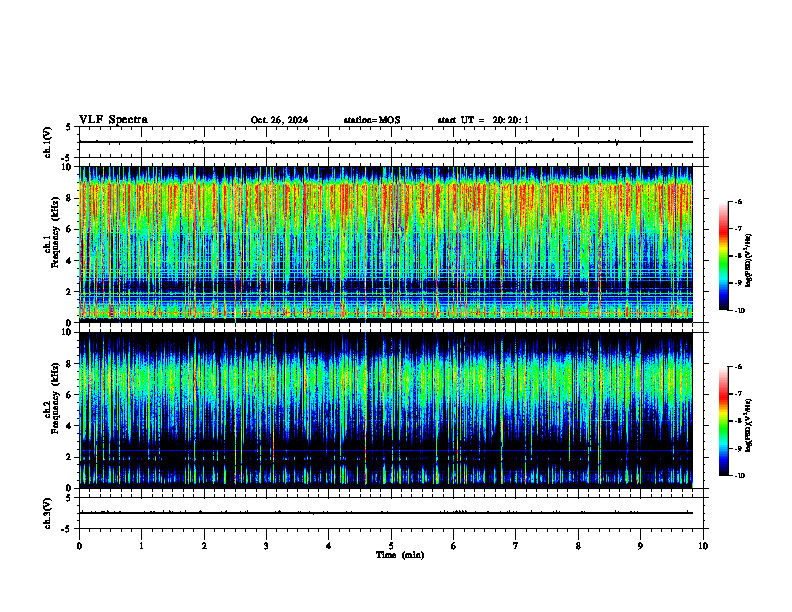Viewport: 792px width, 612px height.
Task: Click time axis tick label "5"
Action: [x=391, y=546]
